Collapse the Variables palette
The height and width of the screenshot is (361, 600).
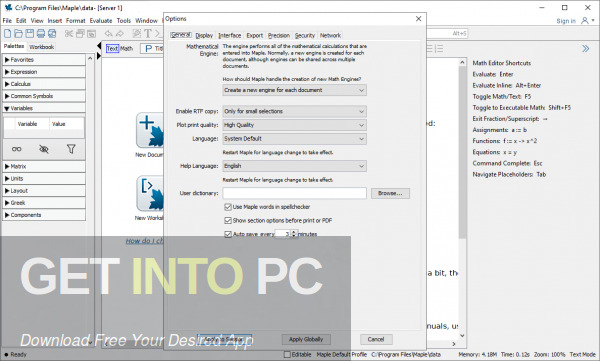44,108
